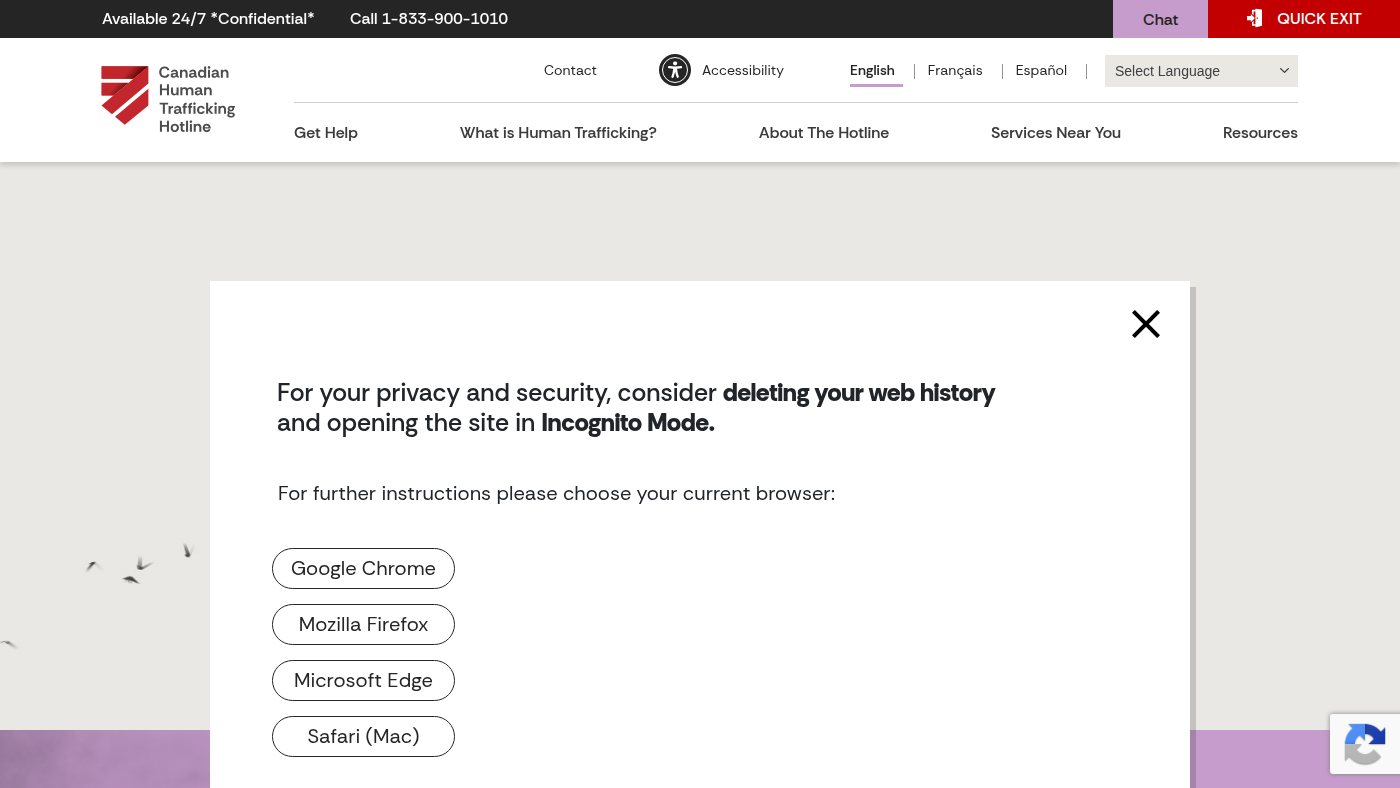Click the "deleting your web history" bold text
This screenshot has width=1400, height=788.
click(859, 393)
